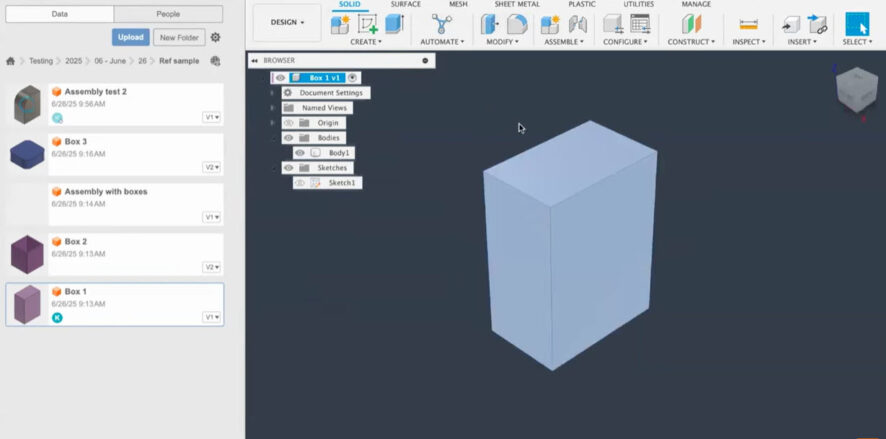Hide Body1 using its eye icon
Viewport: 886px width, 439px height.
pos(300,153)
